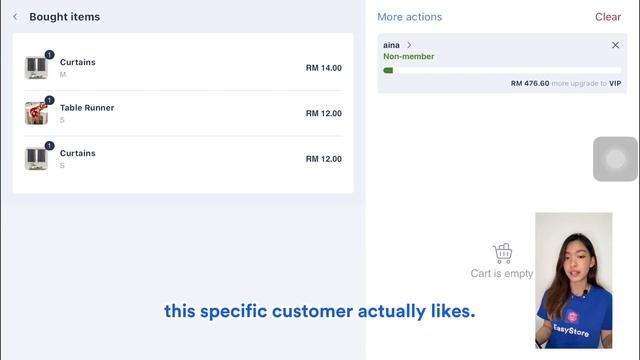Click the presenter video overlay
Image resolution: width=640 pixels, height=360 pixels.
pos(573,280)
